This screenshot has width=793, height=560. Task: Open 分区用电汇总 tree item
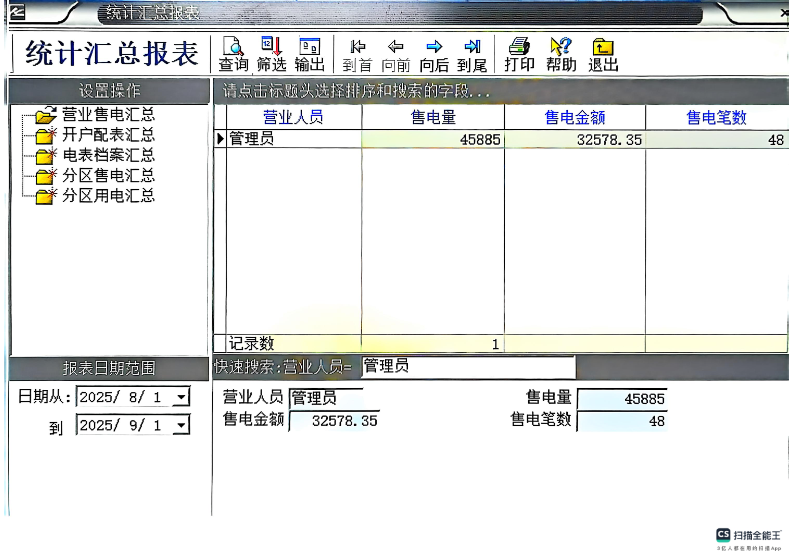[x=108, y=196]
